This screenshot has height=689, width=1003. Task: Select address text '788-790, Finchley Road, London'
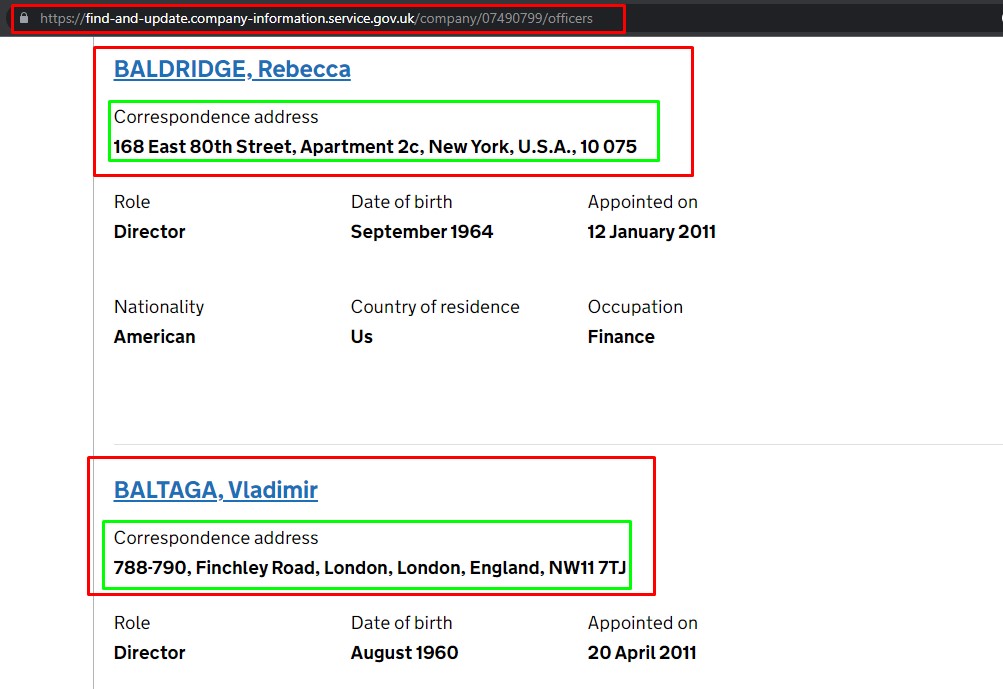pos(253,567)
